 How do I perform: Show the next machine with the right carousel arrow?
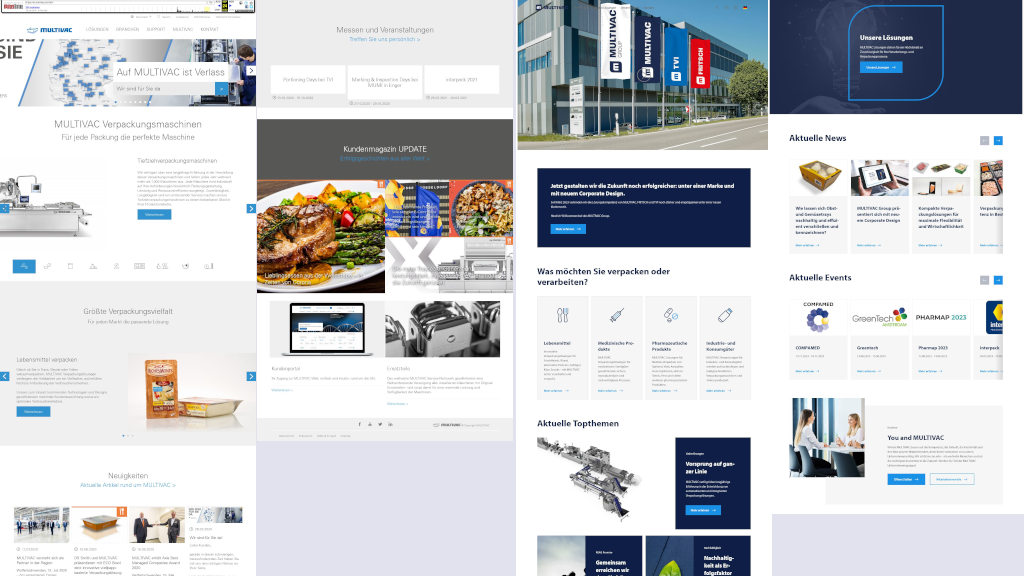[251, 208]
